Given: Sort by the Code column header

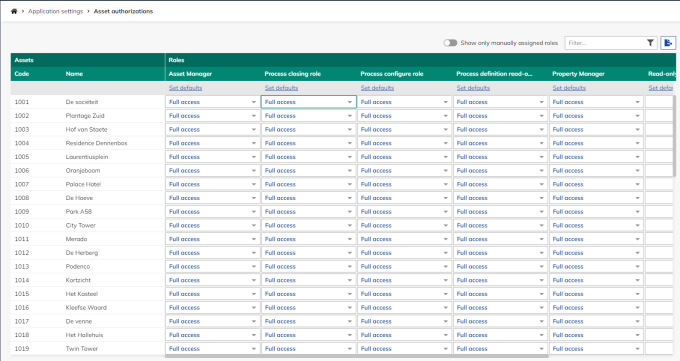Looking at the screenshot, I should (22, 74).
